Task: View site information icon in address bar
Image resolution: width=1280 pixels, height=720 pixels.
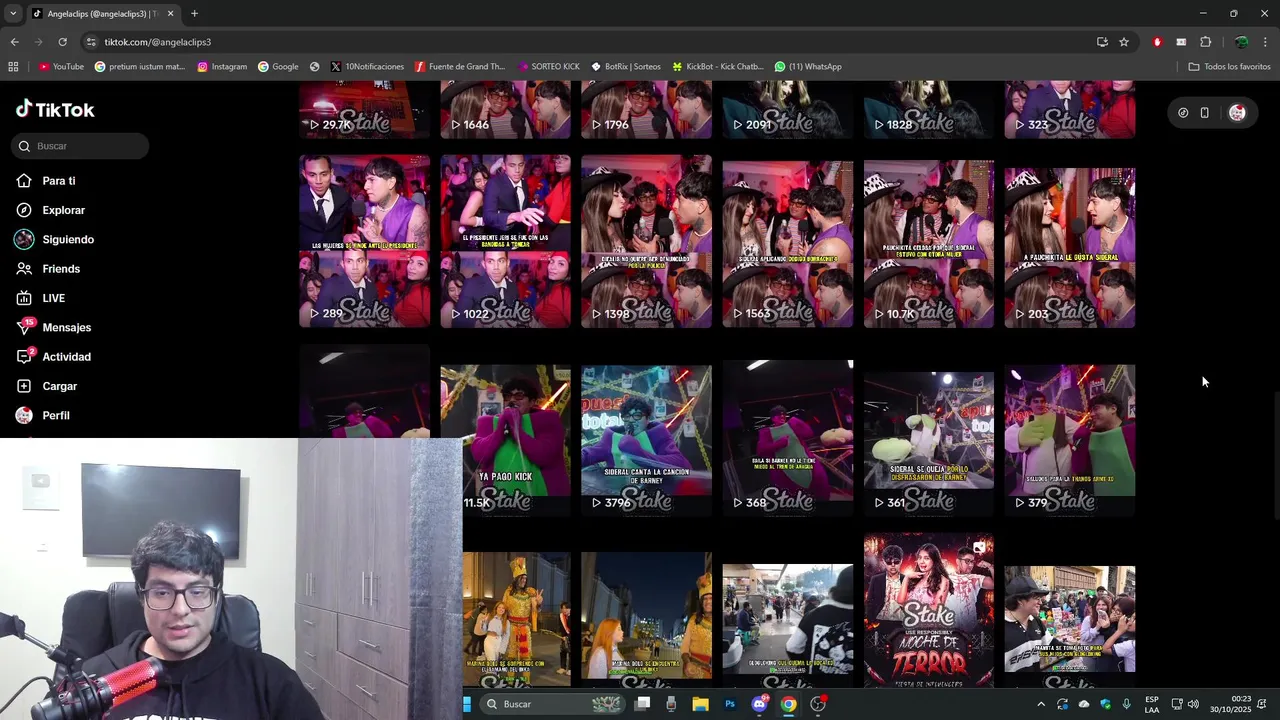Action: pos(91,42)
